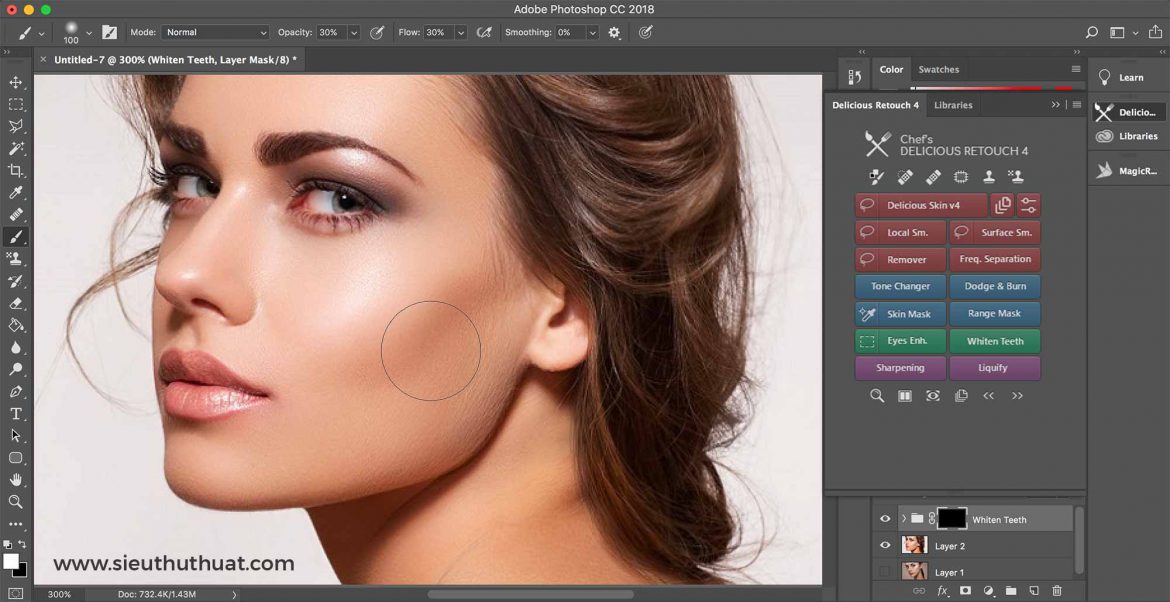Image resolution: width=1170 pixels, height=602 pixels.
Task: Select the Clone Stamp tool
Action: coord(16,258)
